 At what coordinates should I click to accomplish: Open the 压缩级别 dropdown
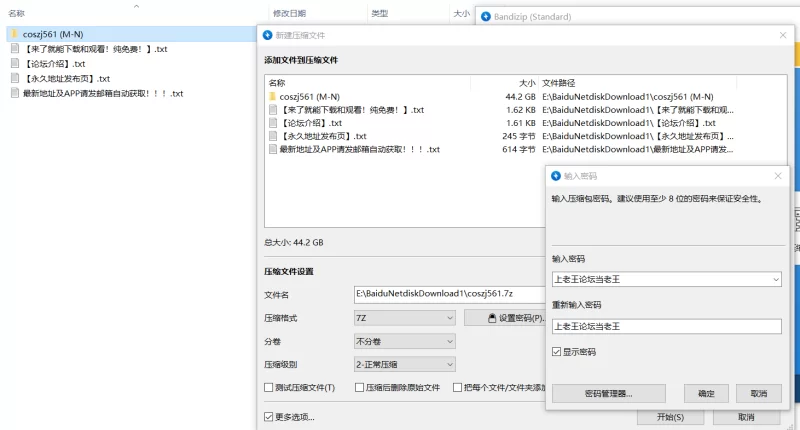point(404,365)
